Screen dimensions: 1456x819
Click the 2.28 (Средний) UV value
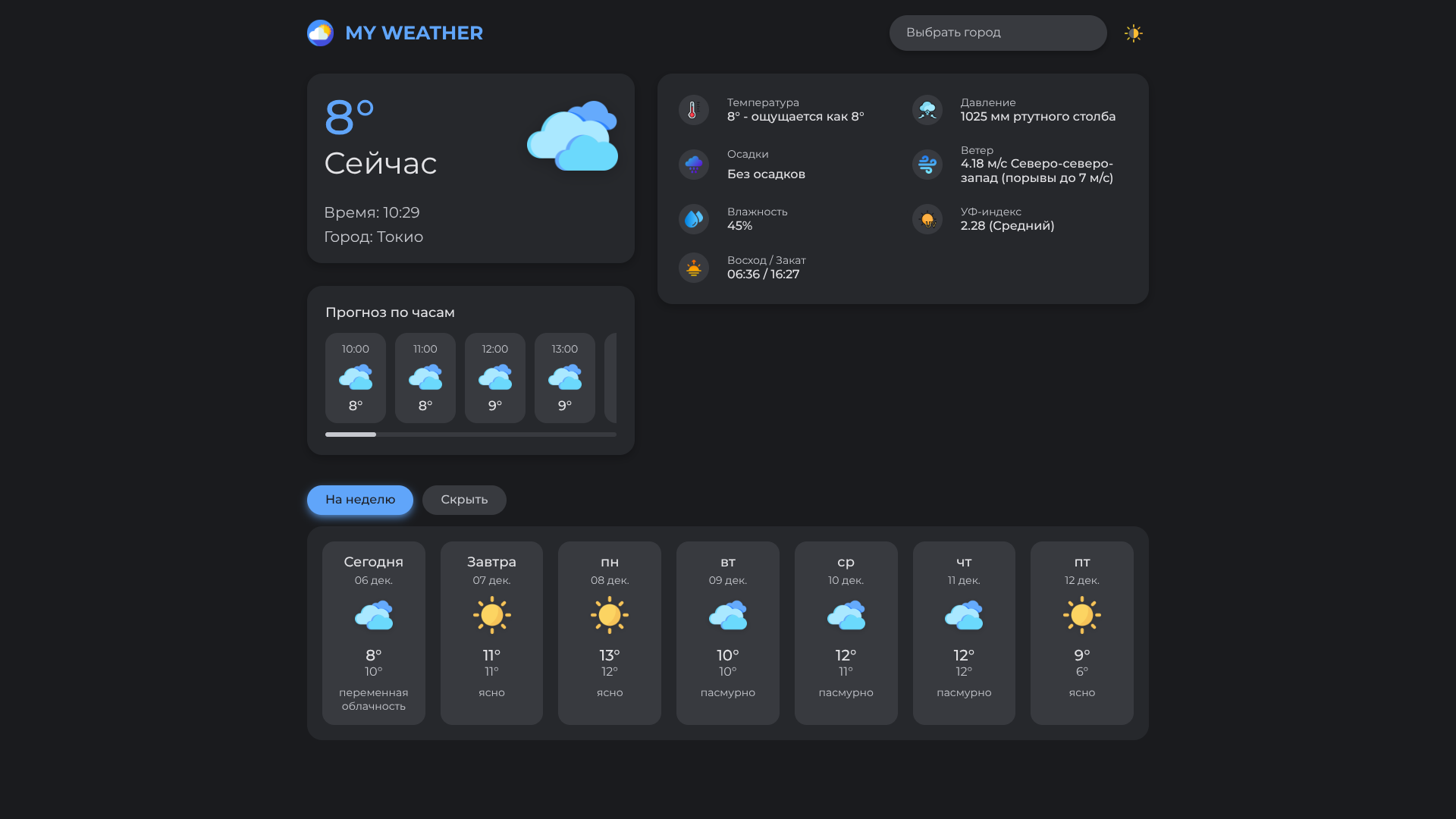pos(1007,226)
